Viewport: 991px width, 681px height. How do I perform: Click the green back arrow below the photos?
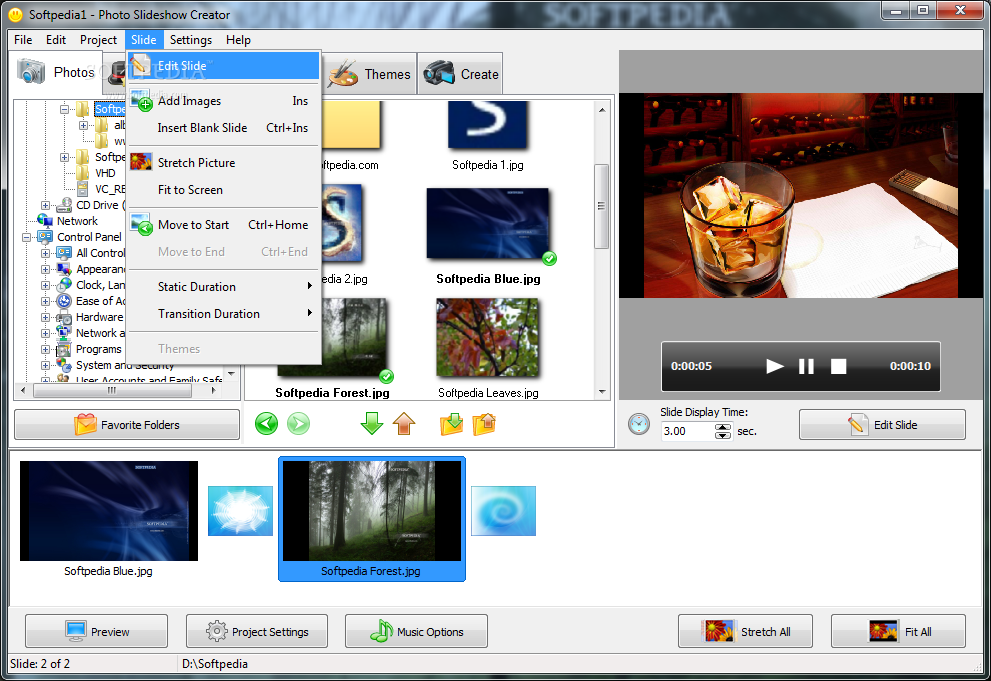(265, 424)
